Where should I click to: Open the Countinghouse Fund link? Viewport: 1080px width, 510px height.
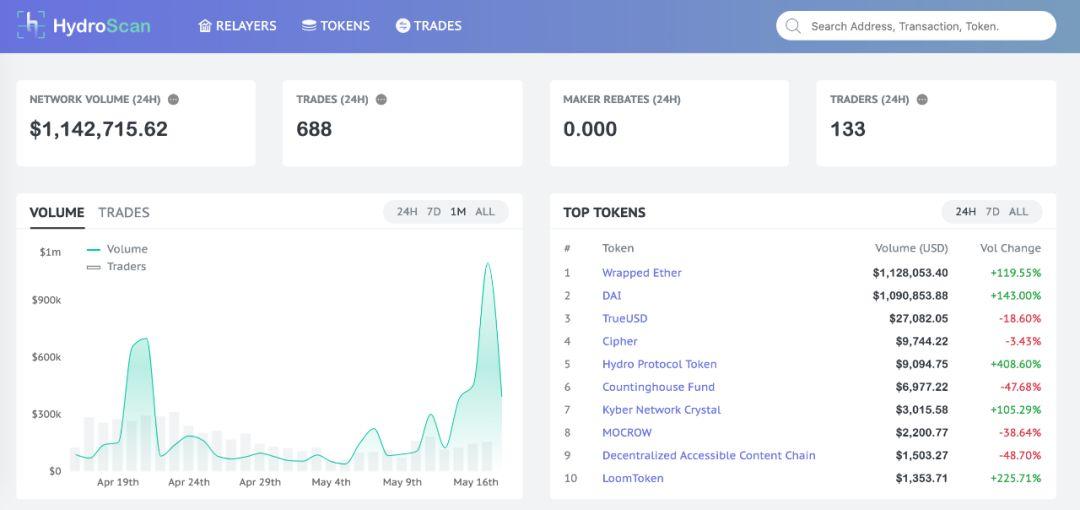click(x=658, y=387)
